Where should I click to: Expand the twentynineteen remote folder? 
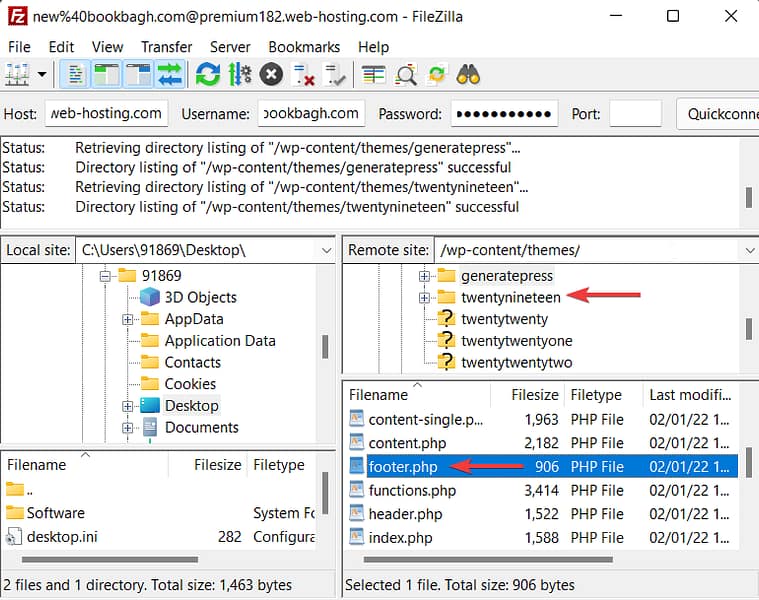tap(424, 297)
